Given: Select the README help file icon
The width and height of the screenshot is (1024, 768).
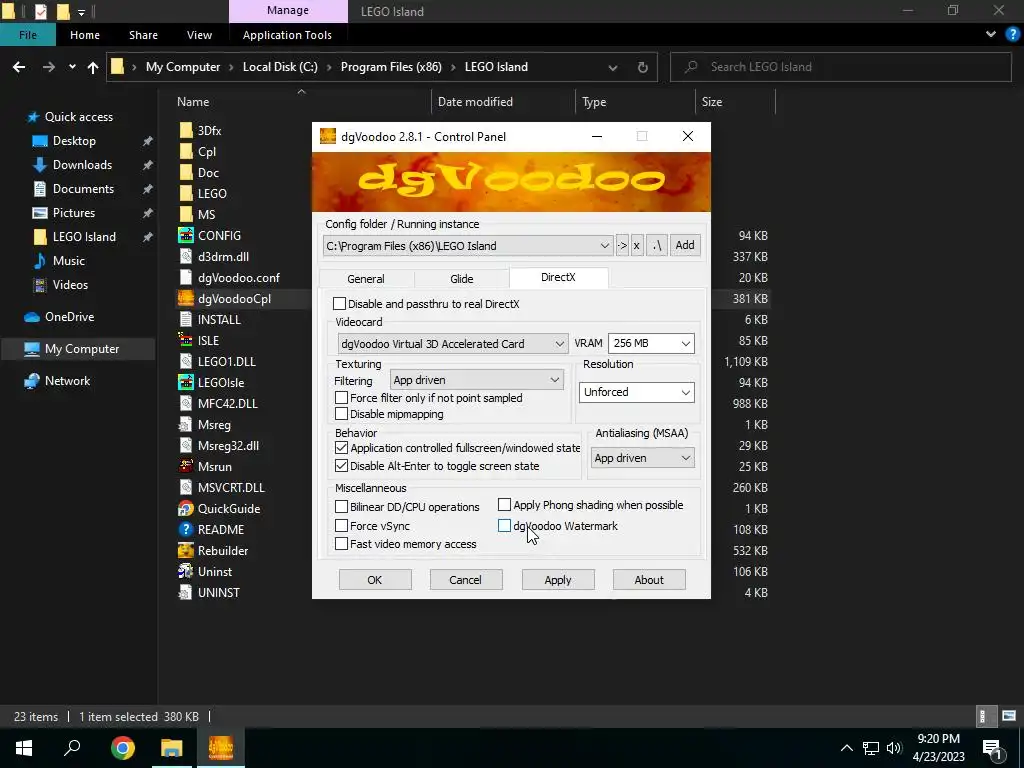Looking at the screenshot, I should click(186, 530).
